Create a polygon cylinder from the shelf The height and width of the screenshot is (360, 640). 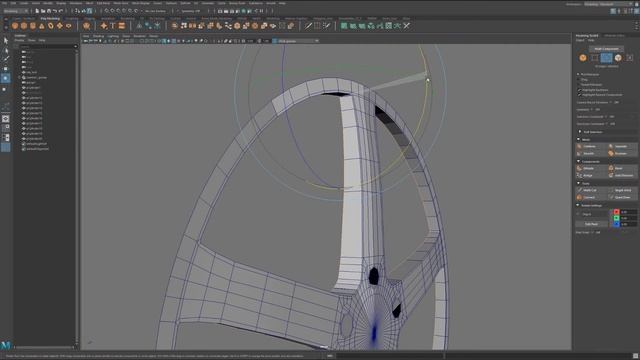point(33,26)
